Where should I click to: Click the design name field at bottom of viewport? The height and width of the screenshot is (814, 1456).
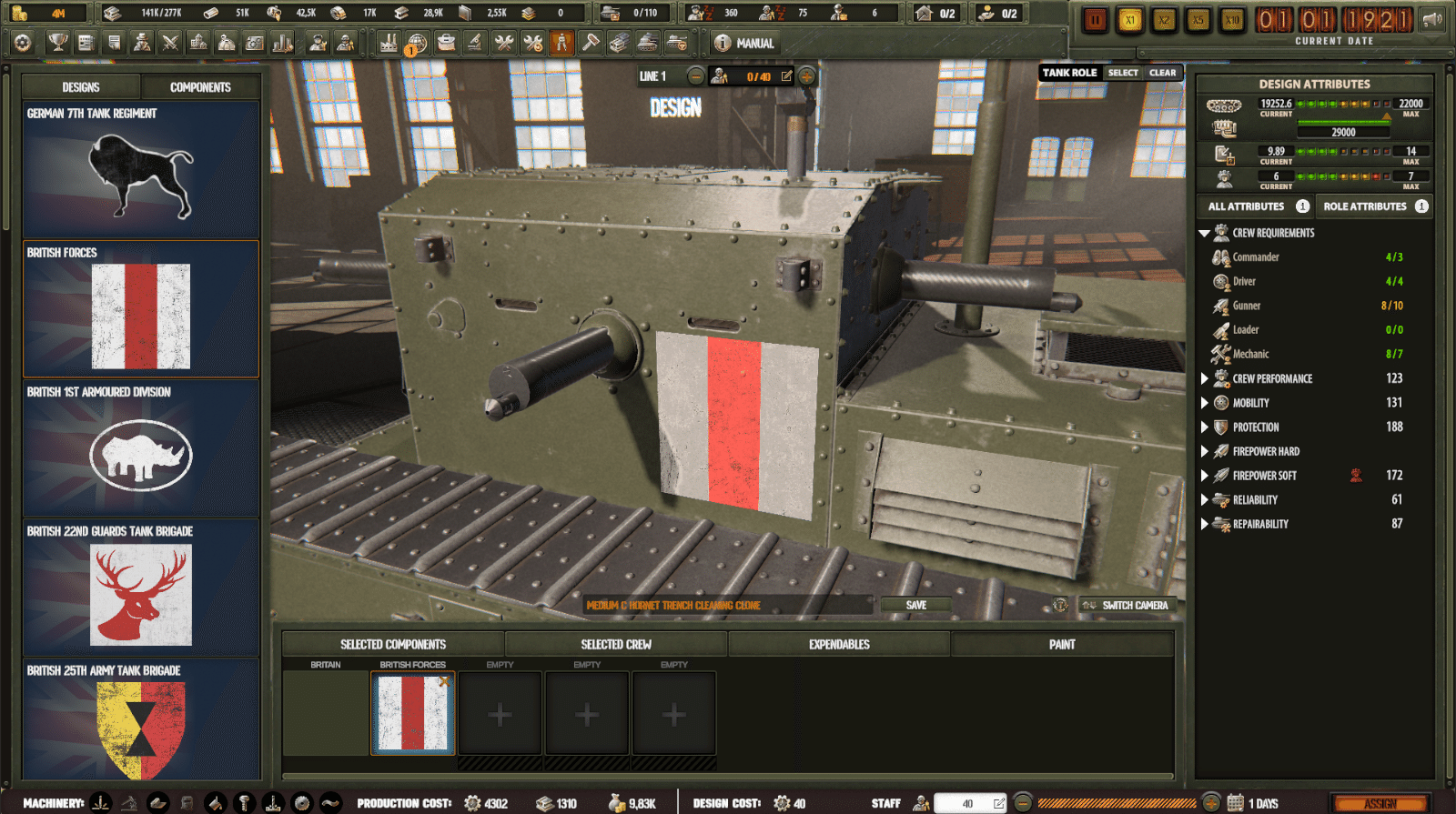click(x=728, y=605)
